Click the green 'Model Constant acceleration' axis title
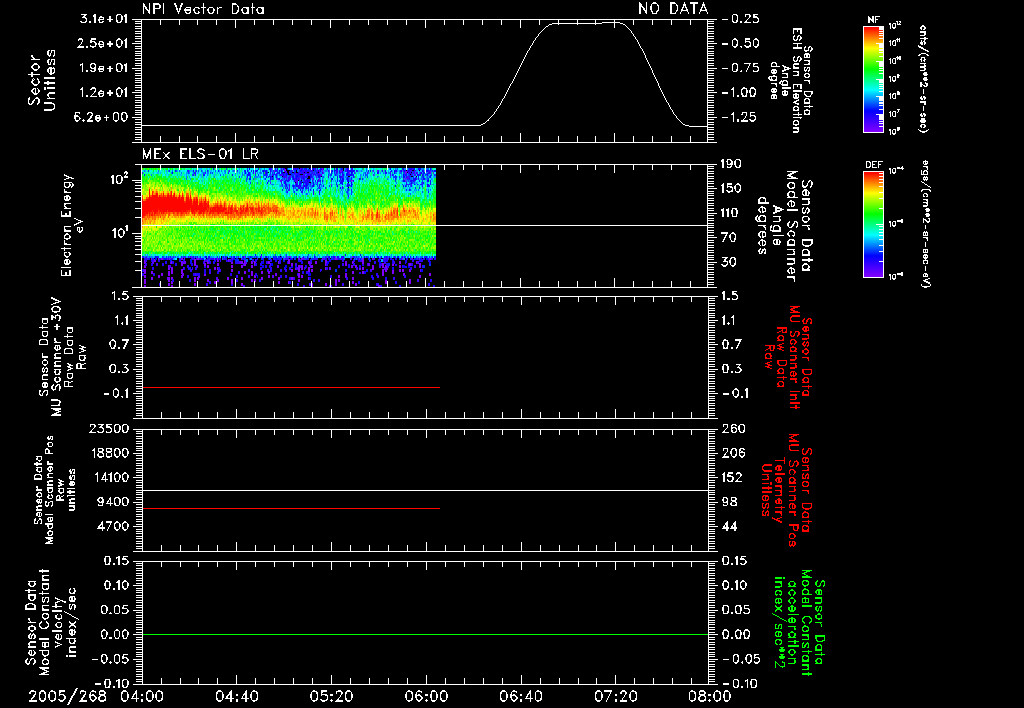 (800, 624)
